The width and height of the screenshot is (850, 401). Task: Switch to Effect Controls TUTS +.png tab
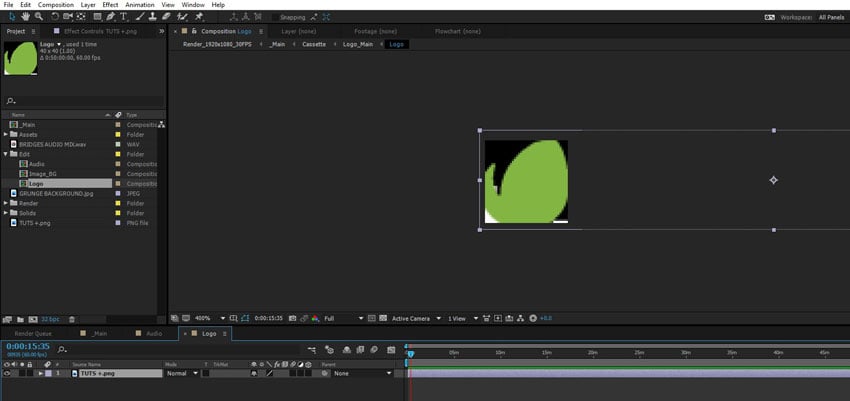pyautogui.click(x=100, y=31)
